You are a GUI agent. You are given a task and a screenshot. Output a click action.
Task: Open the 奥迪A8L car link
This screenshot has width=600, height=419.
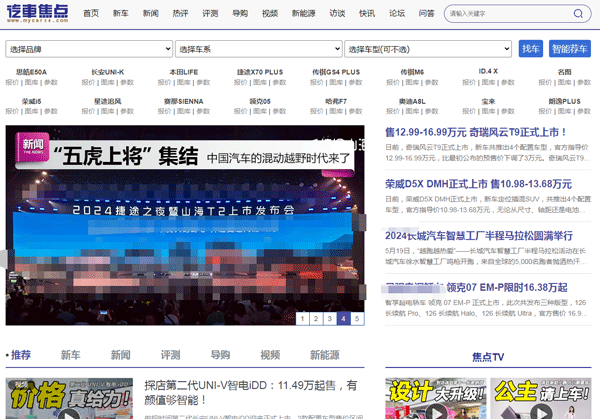click(412, 101)
